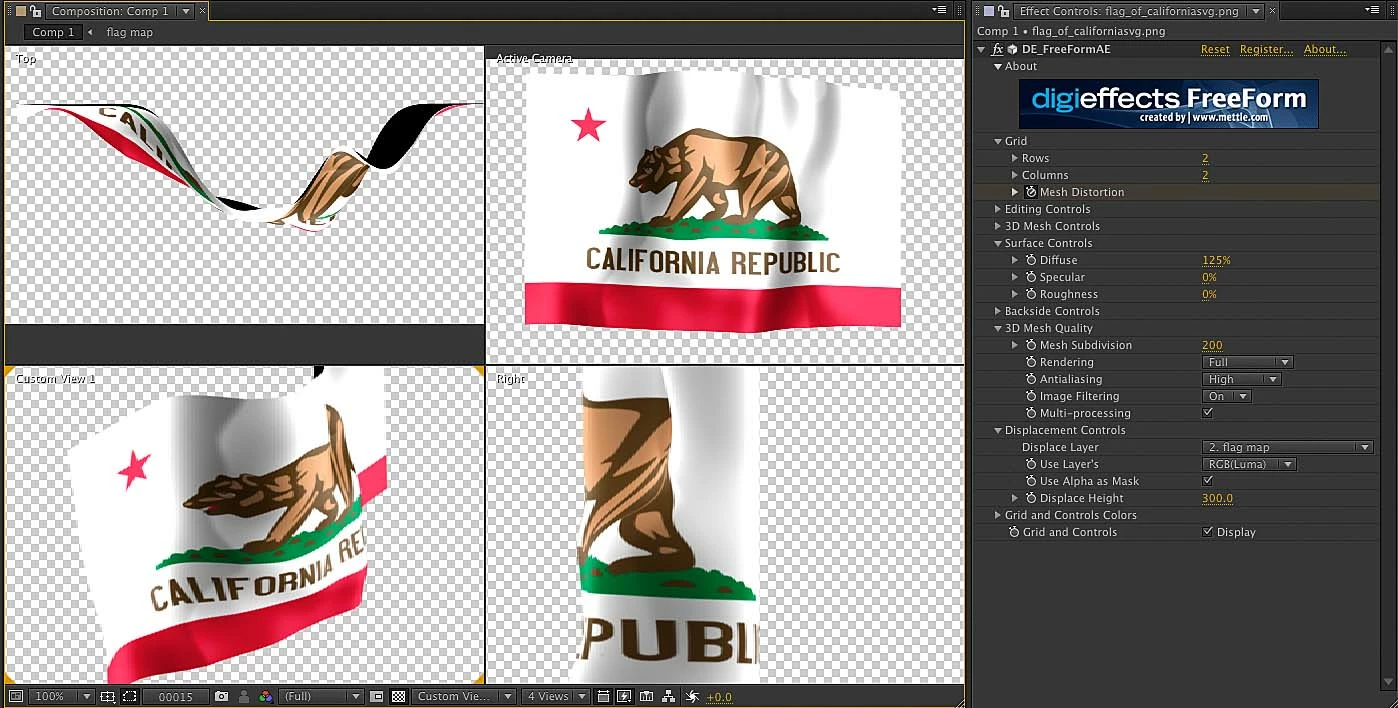Open the (Full) resolution dropdown
Image resolution: width=1398 pixels, height=708 pixels.
(320, 696)
